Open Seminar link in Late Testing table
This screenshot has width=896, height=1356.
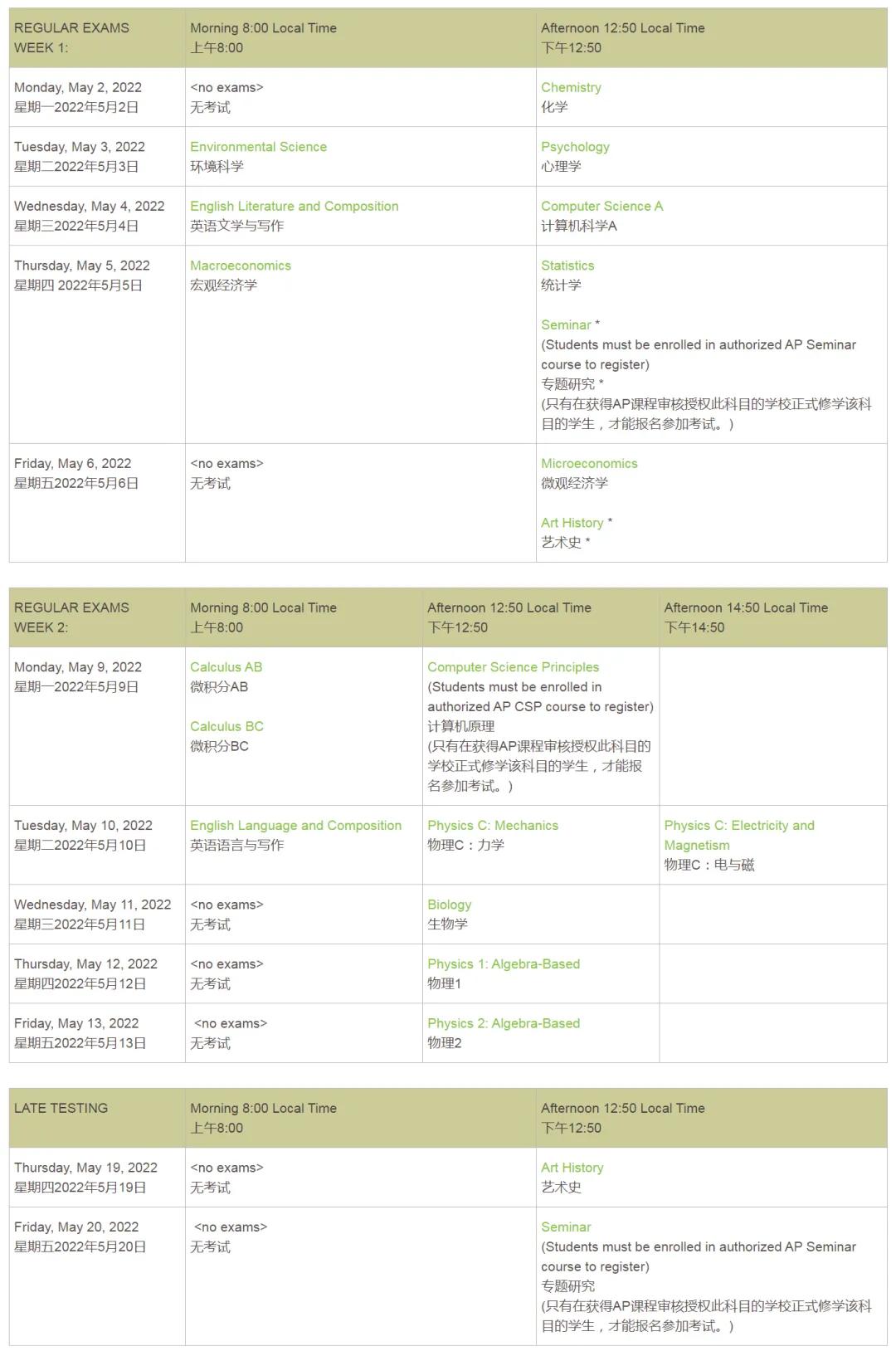click(x=566, y=1227)
